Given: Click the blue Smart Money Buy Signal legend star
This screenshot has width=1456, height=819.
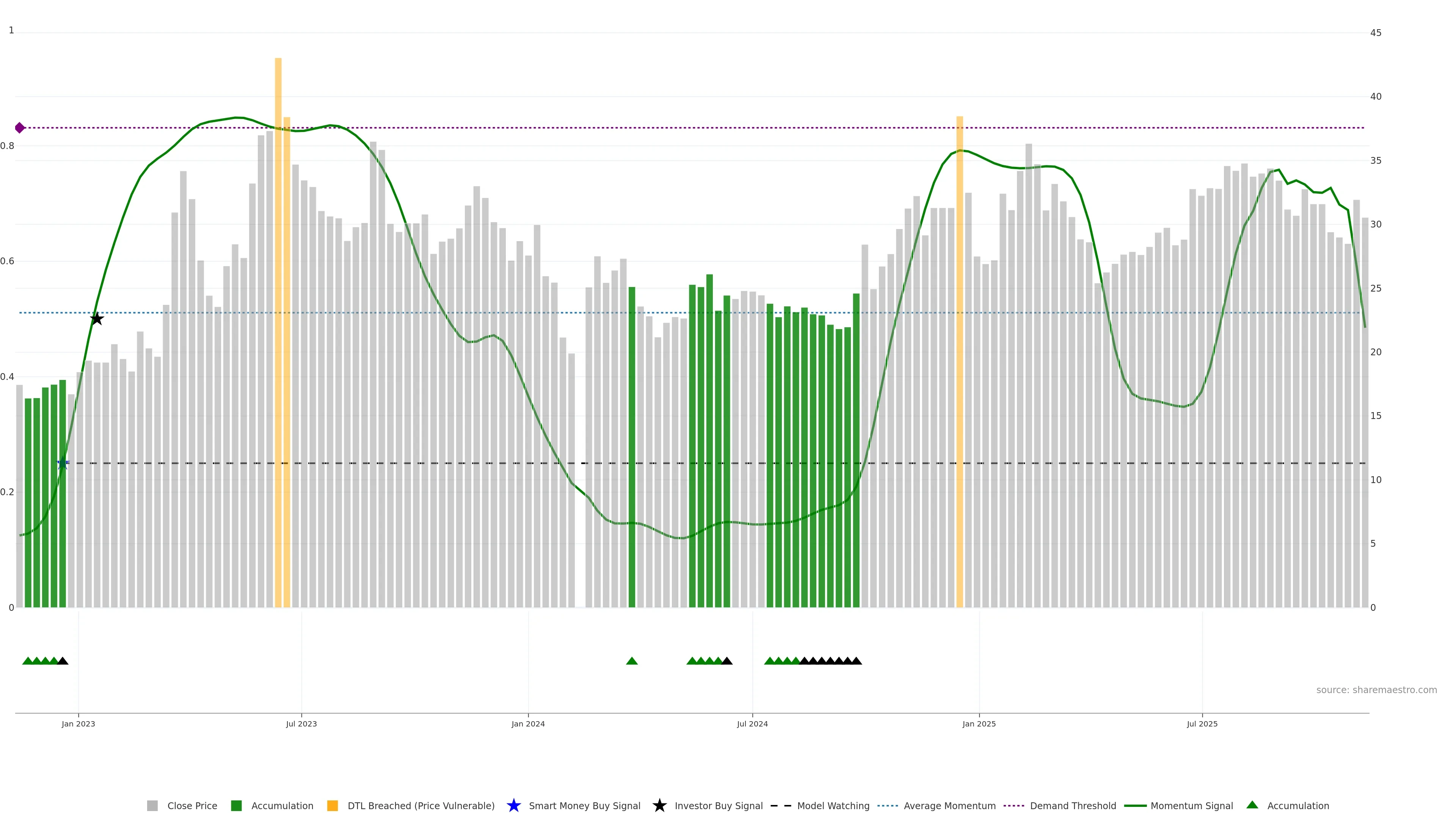Looking at the screenshot, I should (x=513, y=805).
